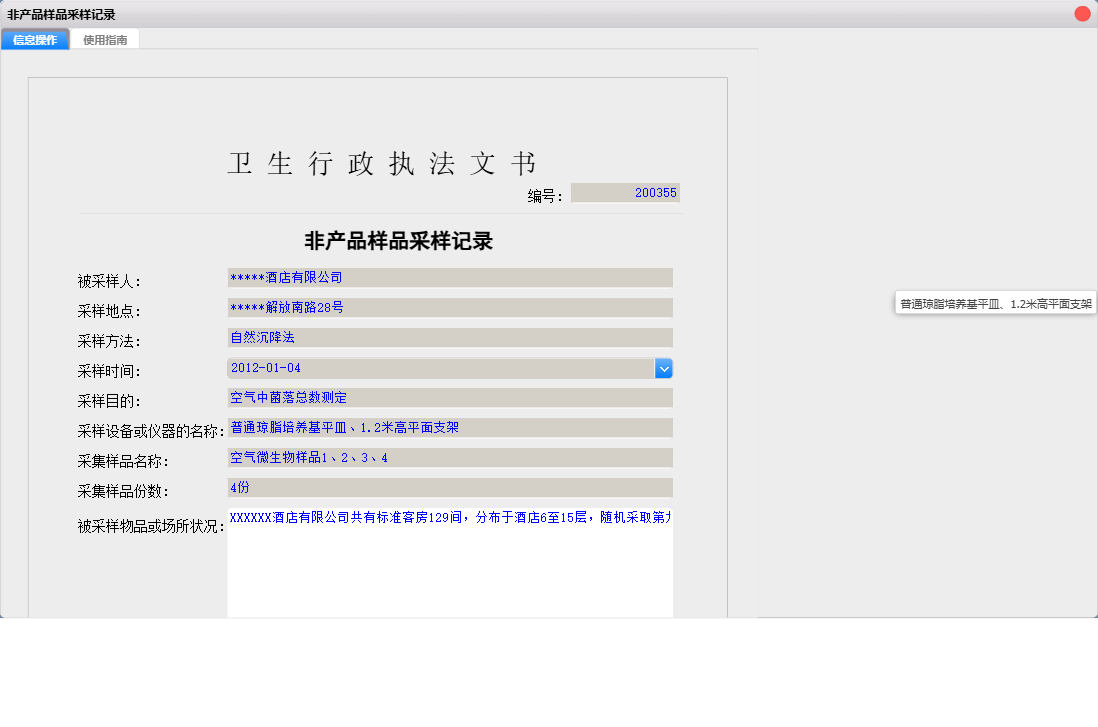Select the sampling equipment name field

[x=448, y=427]
